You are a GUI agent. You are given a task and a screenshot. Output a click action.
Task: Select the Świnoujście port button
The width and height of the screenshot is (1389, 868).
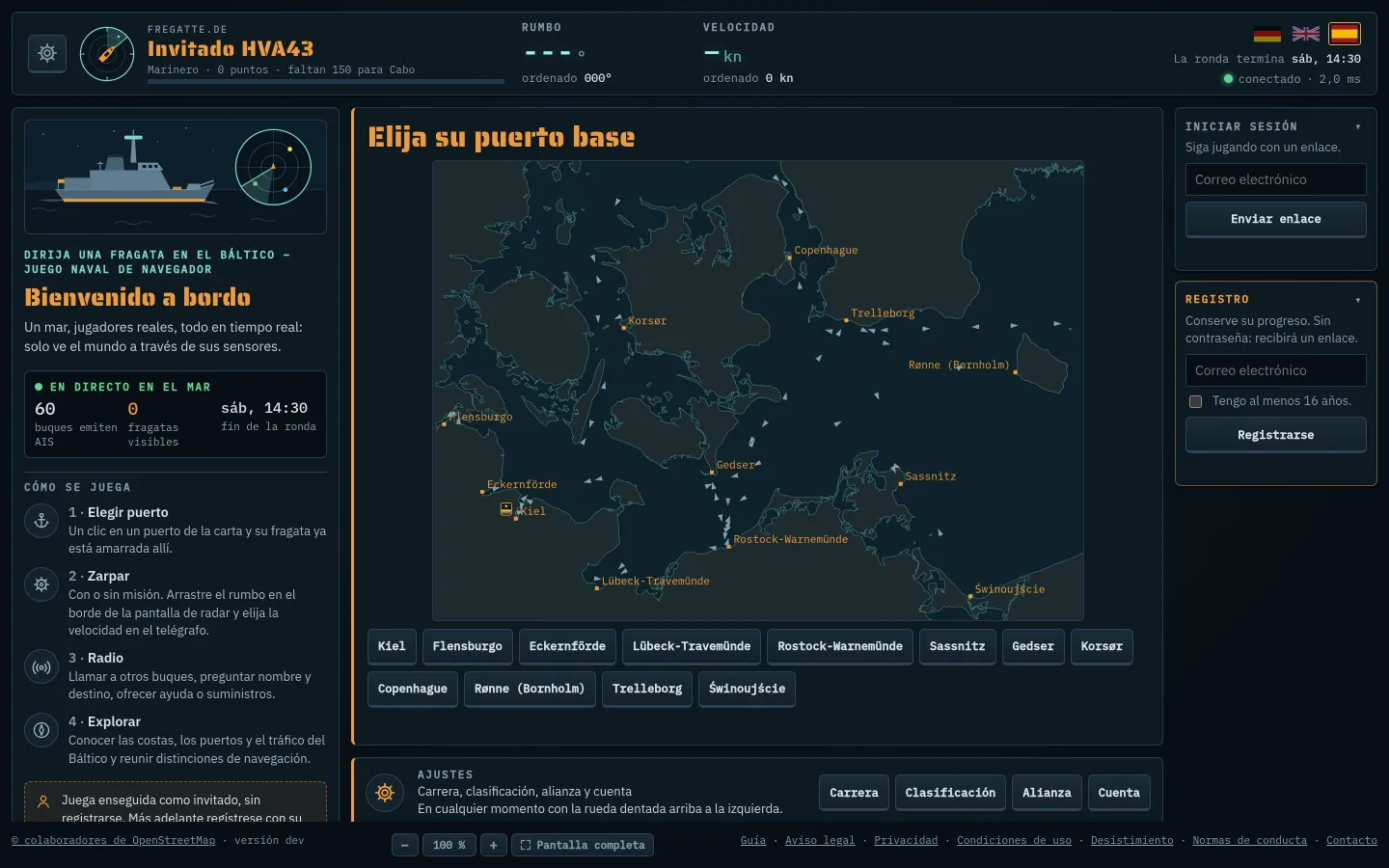coord(747,689)
